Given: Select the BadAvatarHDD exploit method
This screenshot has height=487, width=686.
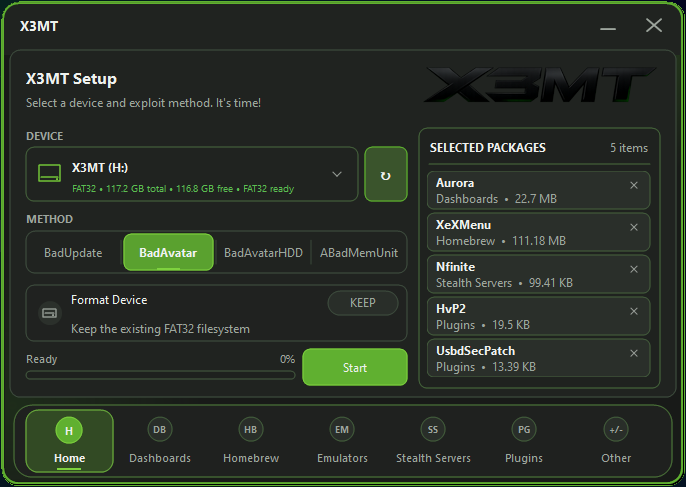Looking at the screenshot, I should pyautogui.click(x=263, y=252).
